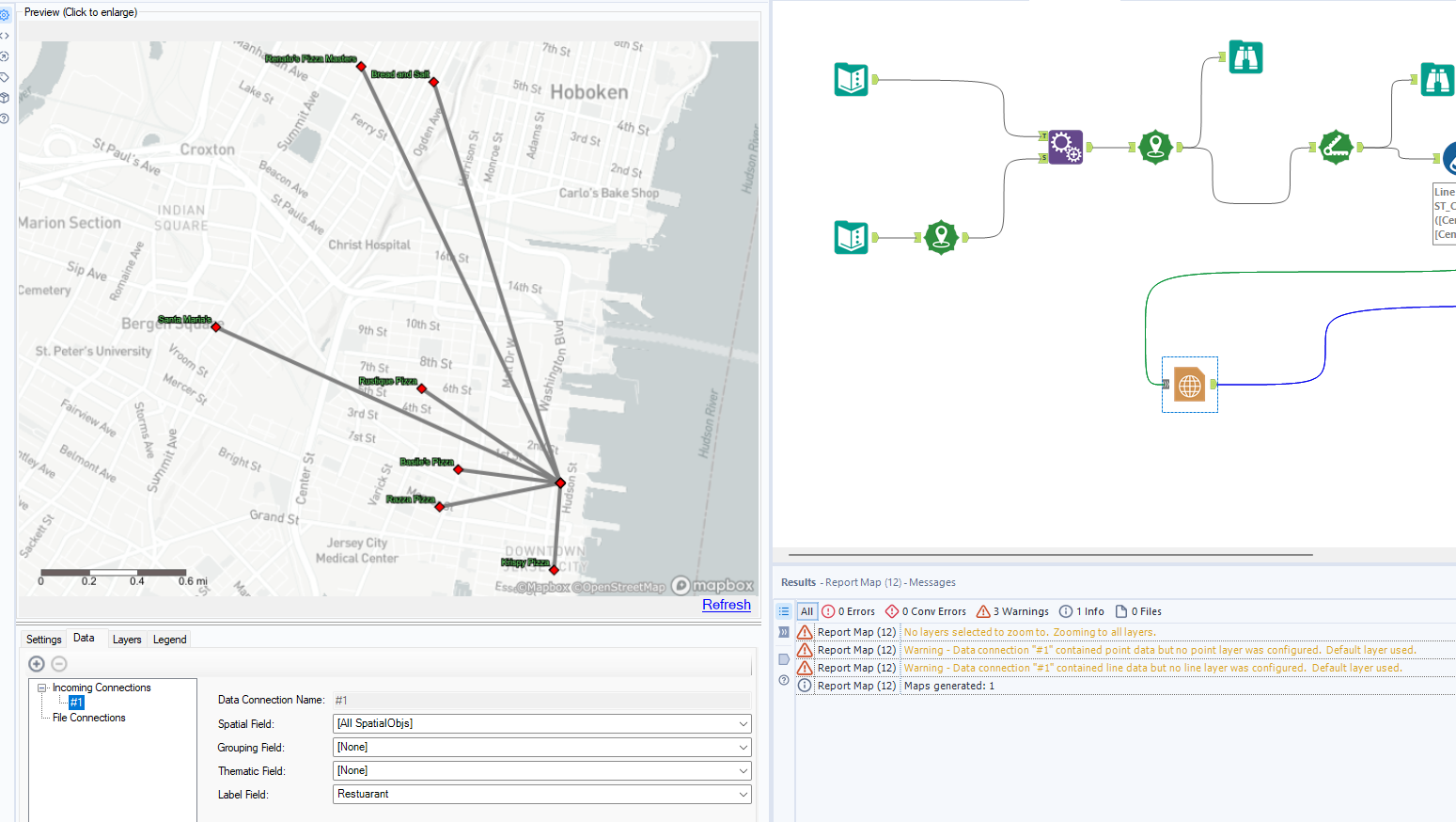Select the Create Points tool near the top
Viewport: 1456px width, 822px height.
tap(1155, 147)
